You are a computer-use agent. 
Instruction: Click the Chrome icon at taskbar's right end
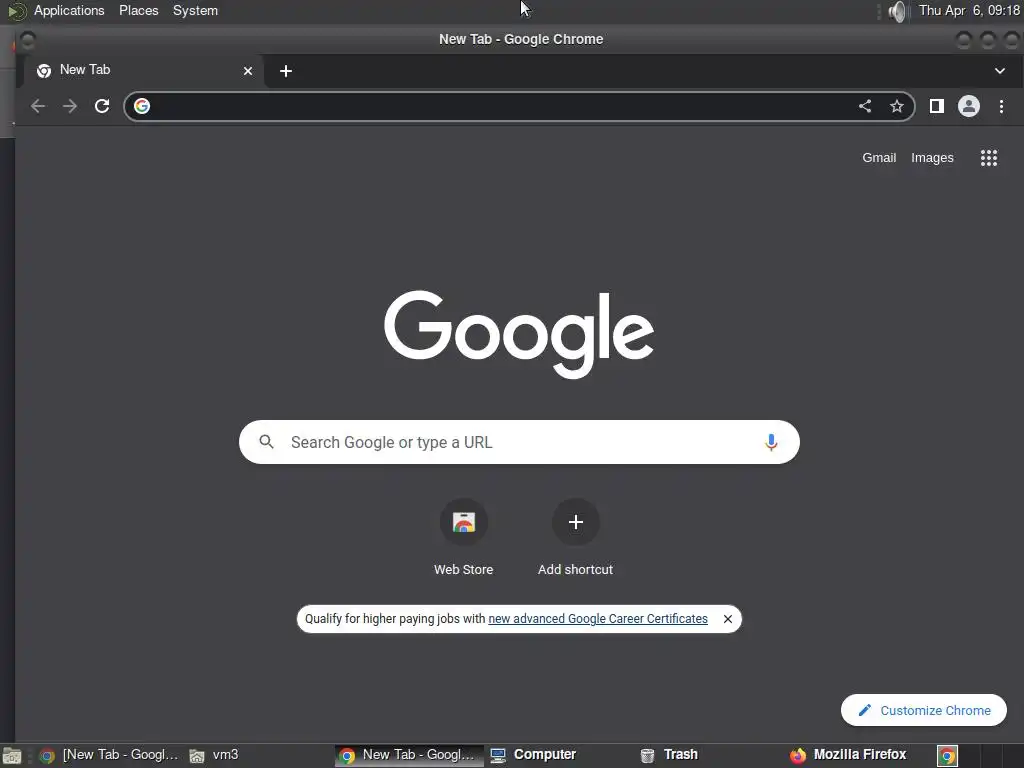947,756
